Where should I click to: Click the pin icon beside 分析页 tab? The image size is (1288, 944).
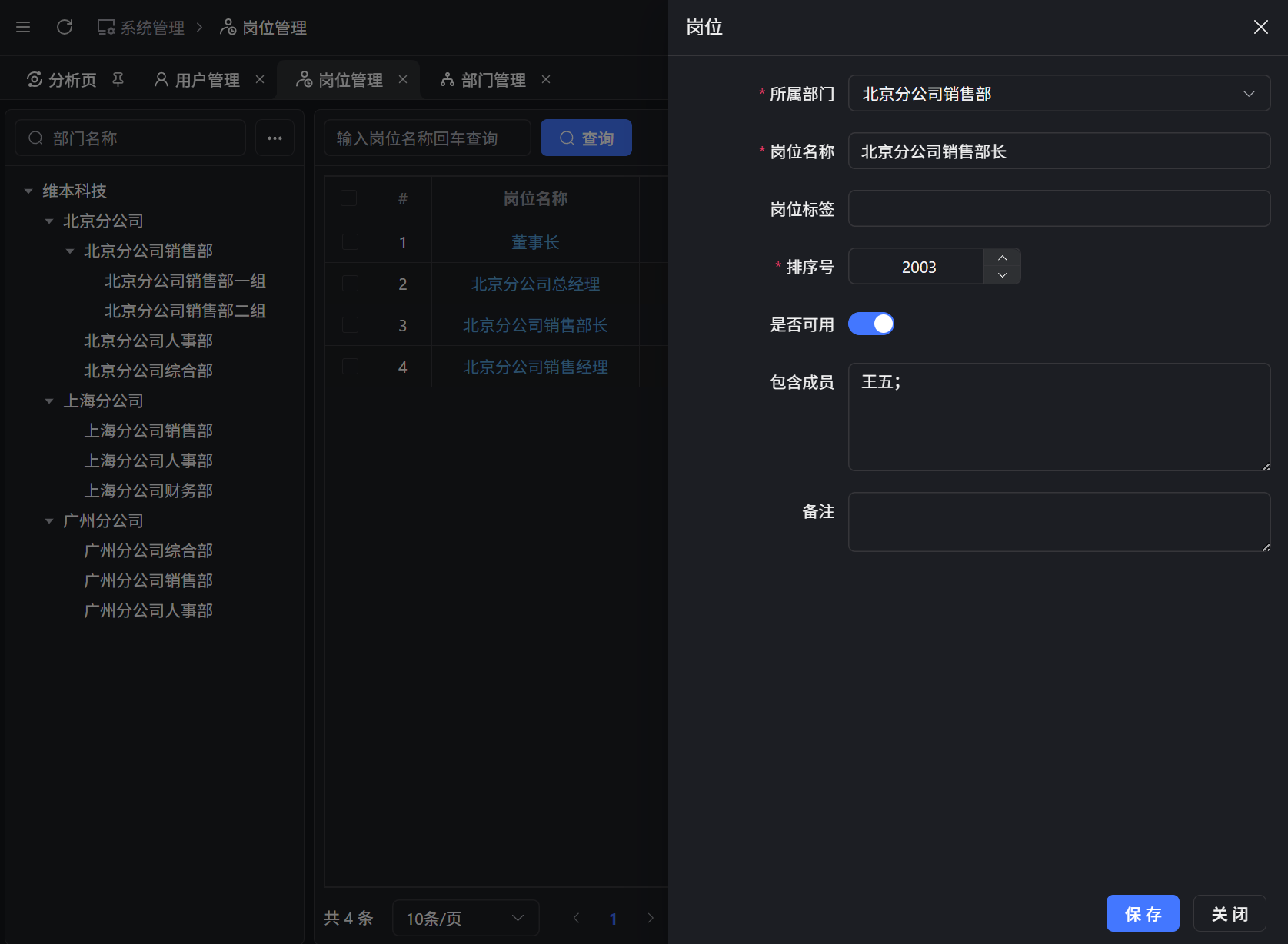118,80
